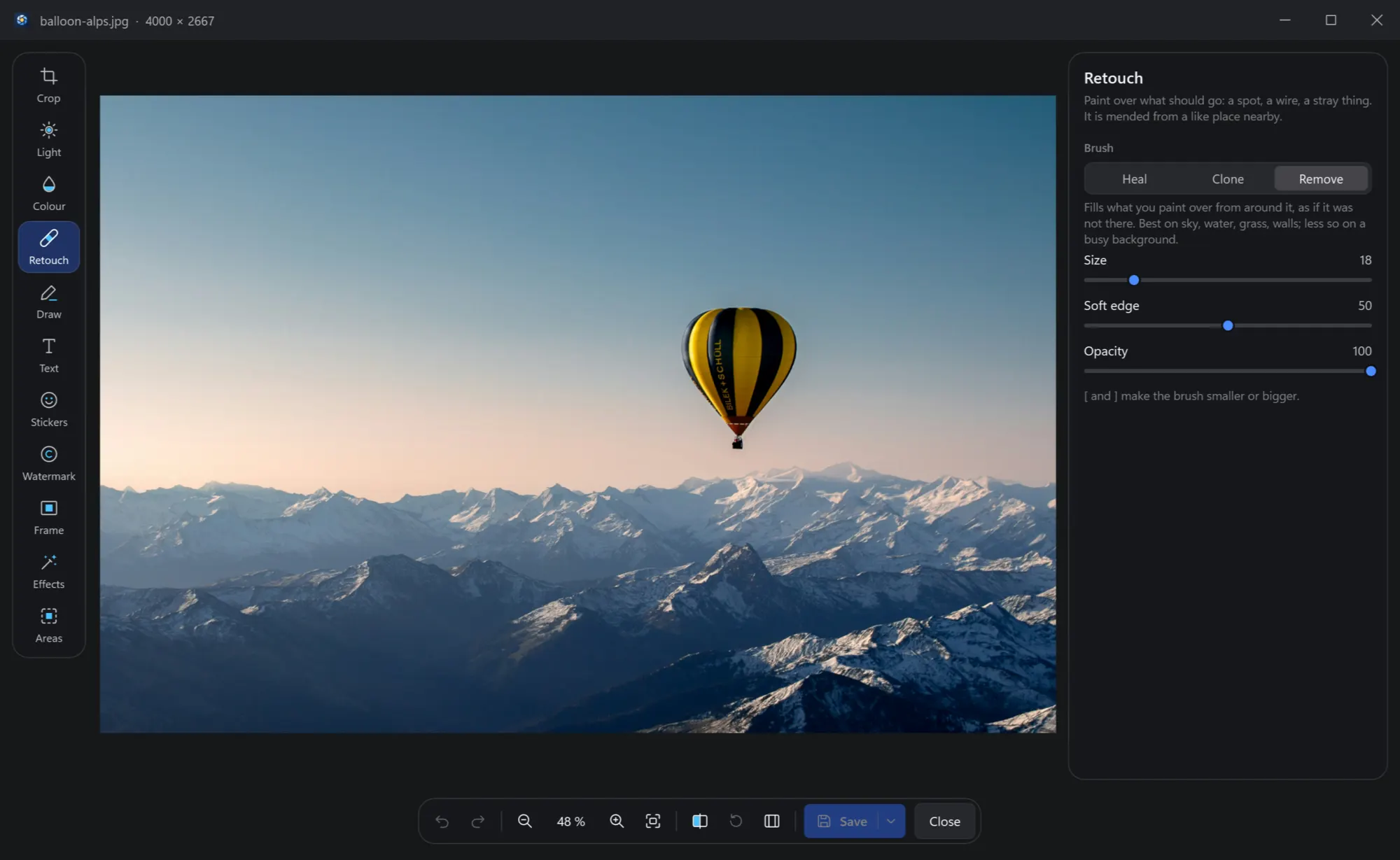1400x860 pixels.
Task: Open the Watermark tool
Action: pyautogui.click(x=48, y=463)
